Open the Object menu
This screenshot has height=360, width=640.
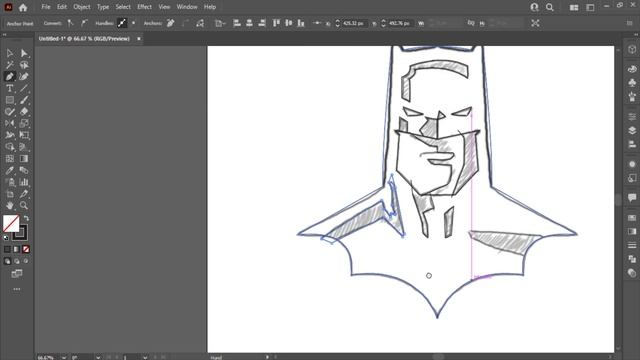(82, 7)
